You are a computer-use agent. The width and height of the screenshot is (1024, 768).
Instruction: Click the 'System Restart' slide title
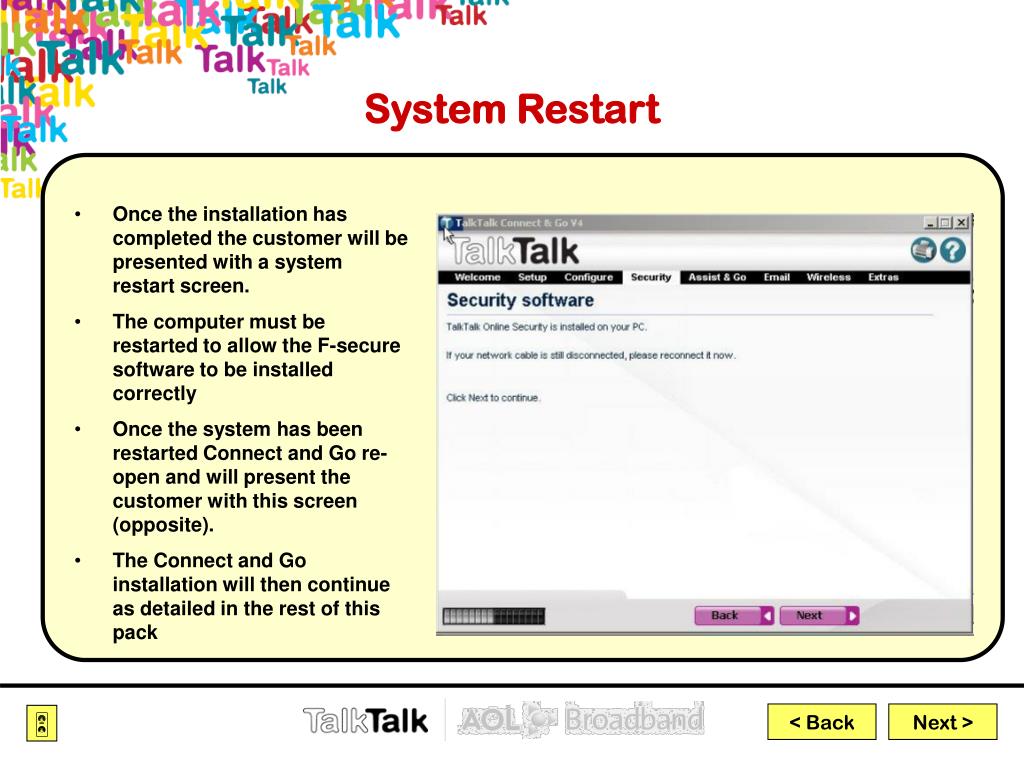click(x=513, y=109)
